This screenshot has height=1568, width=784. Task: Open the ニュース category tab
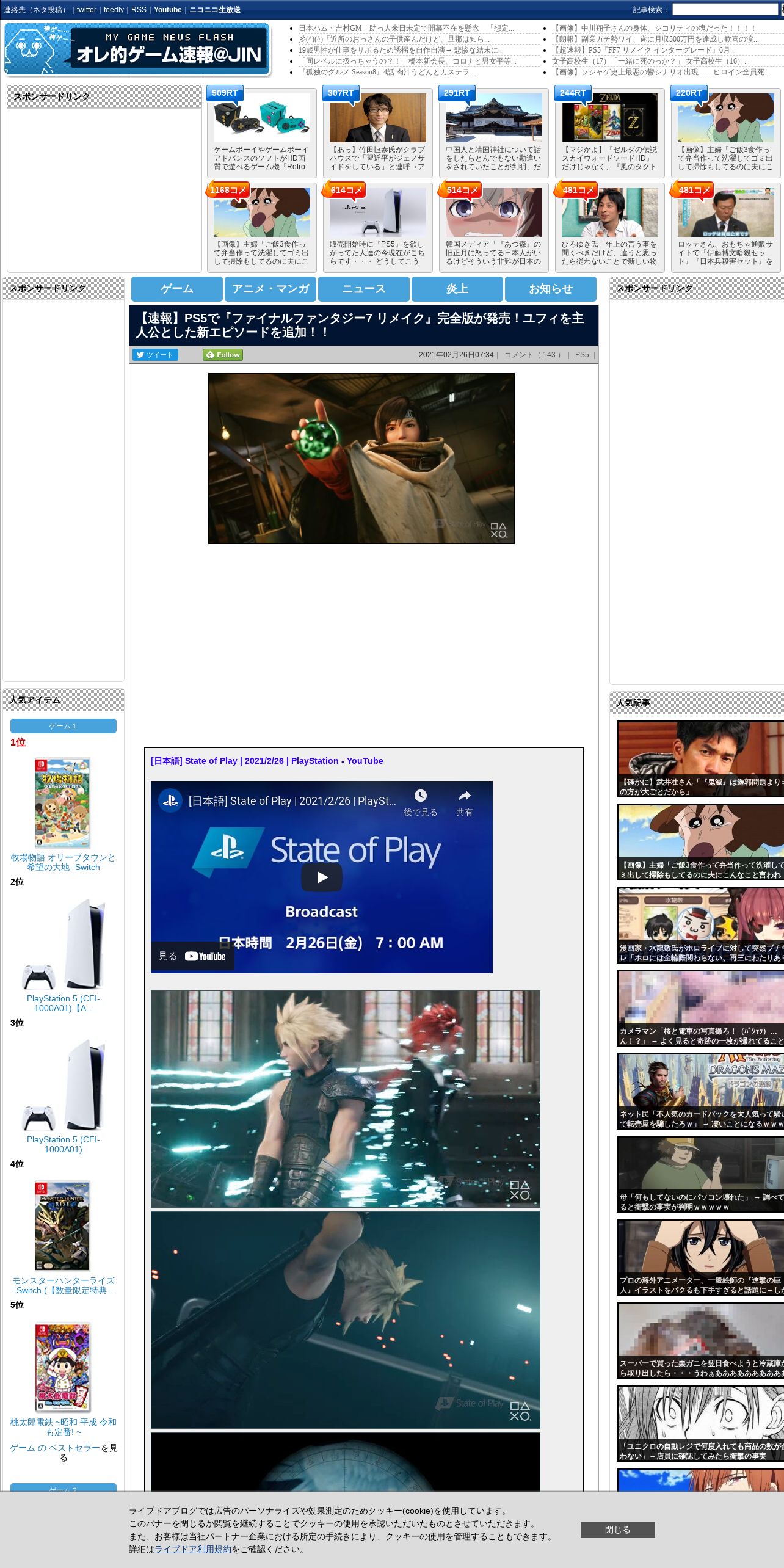coord(364,289)
